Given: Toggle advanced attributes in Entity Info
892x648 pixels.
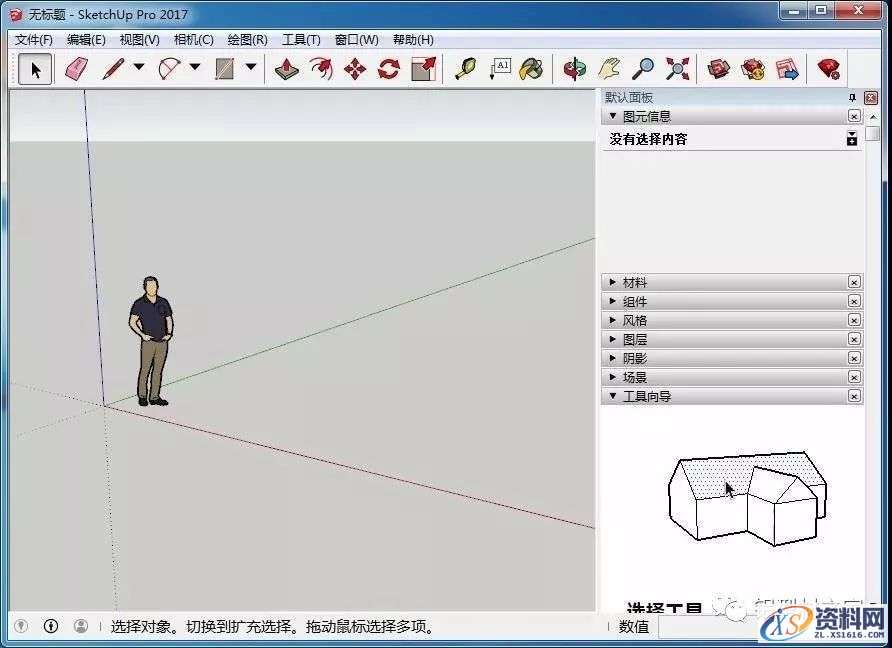Looking at the screenshot, I should (852, 138).
